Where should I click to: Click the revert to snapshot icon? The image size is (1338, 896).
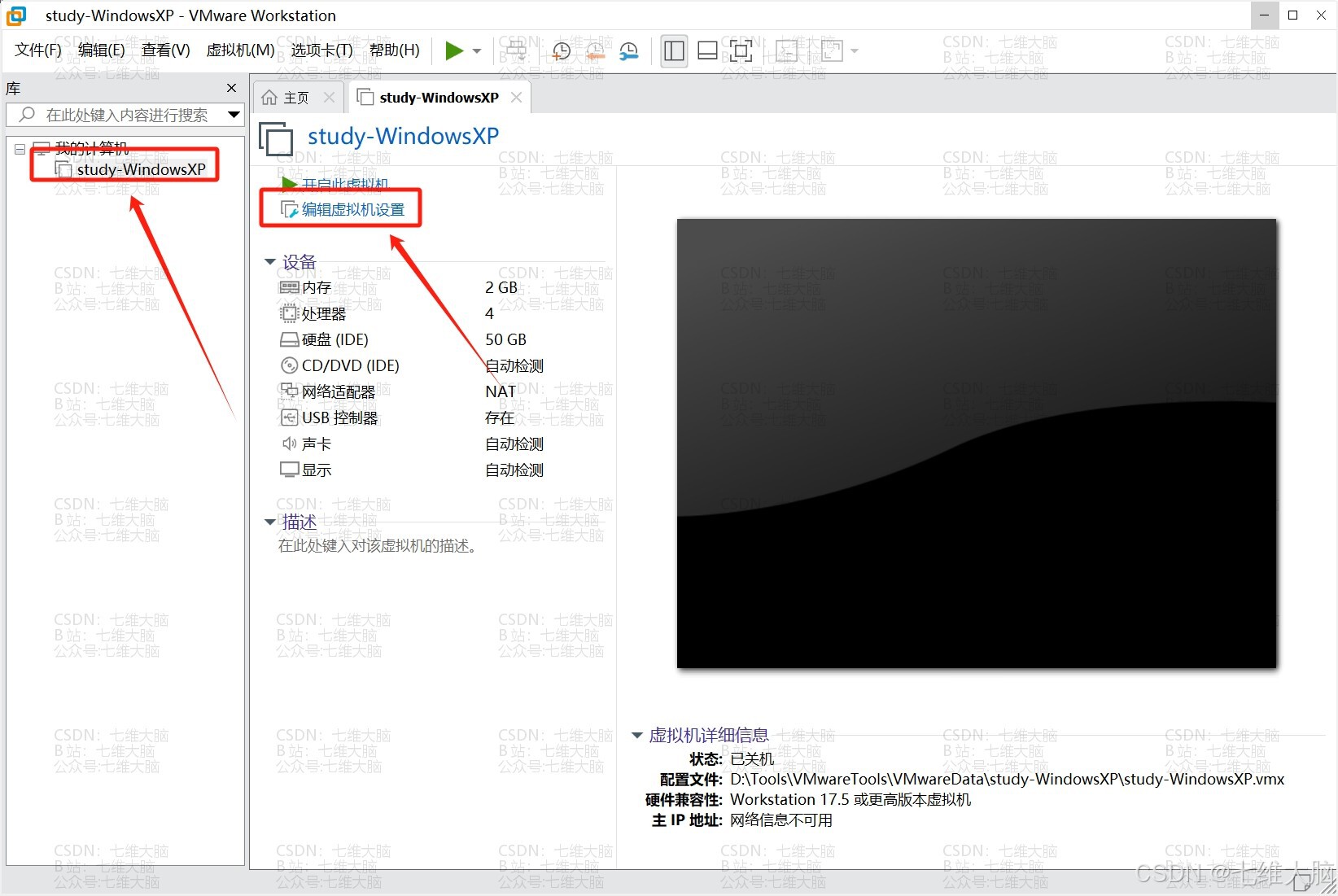[x=595, y=51]
